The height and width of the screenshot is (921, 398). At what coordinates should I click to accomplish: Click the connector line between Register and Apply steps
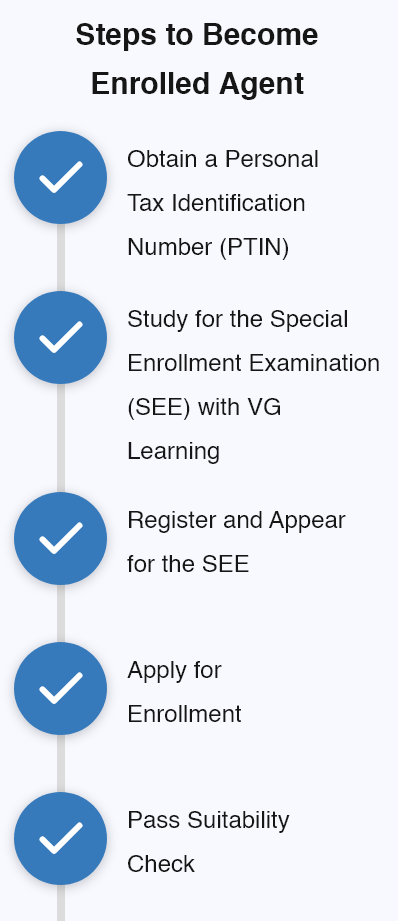[60, 613]
